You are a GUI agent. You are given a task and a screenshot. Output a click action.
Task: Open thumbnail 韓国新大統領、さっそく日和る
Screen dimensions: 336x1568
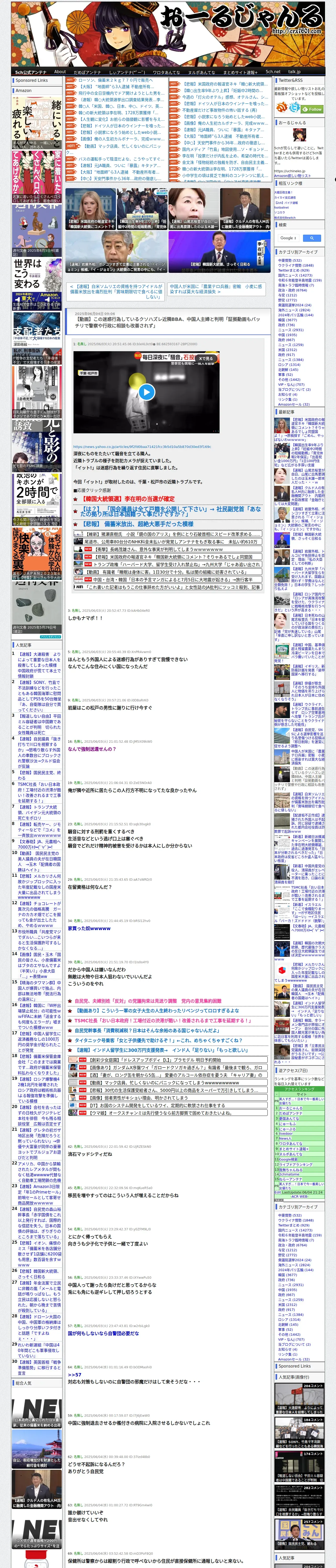[x=220, y=252]
